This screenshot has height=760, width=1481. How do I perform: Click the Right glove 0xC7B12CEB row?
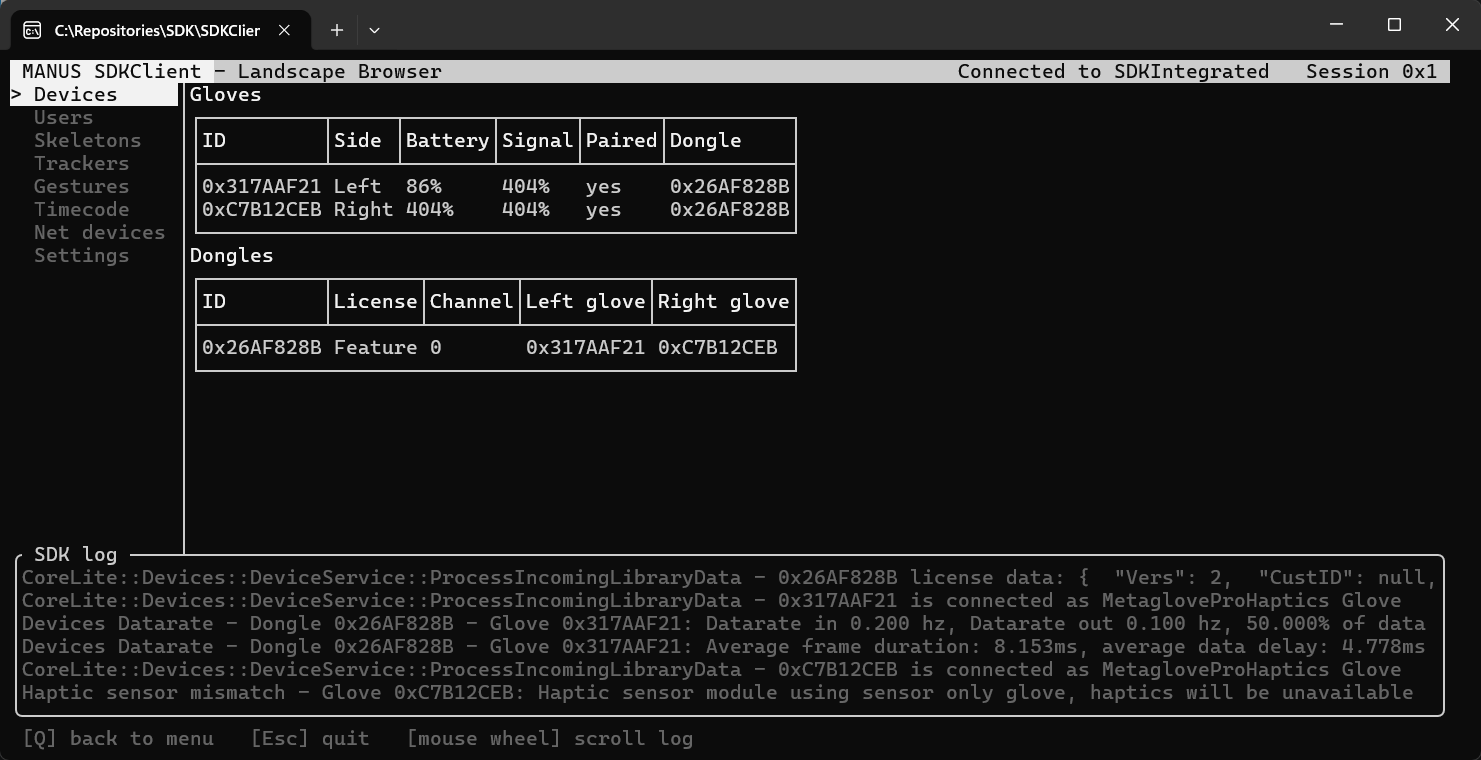[495, 209]
